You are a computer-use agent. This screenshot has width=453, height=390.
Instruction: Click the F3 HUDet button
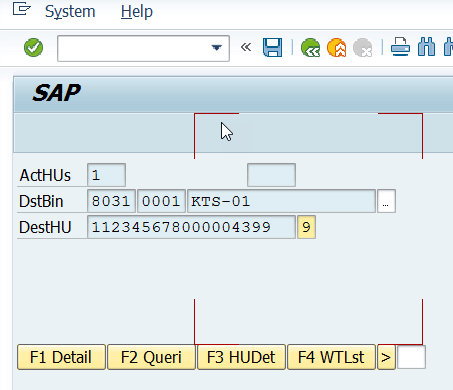[241, 357]
